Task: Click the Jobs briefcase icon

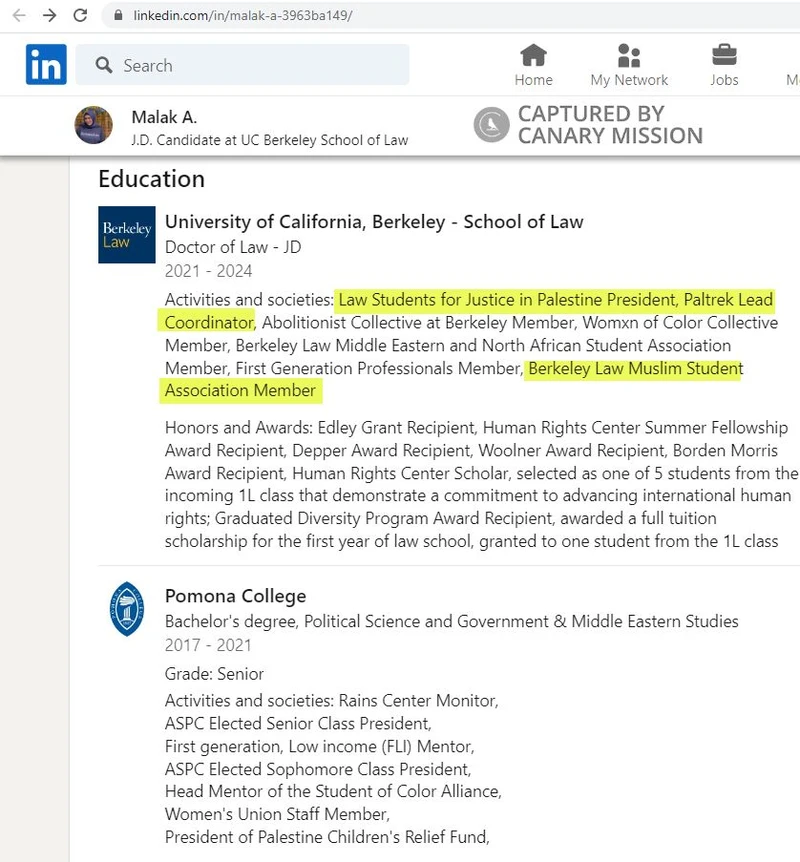Action: tap(724, 55)
